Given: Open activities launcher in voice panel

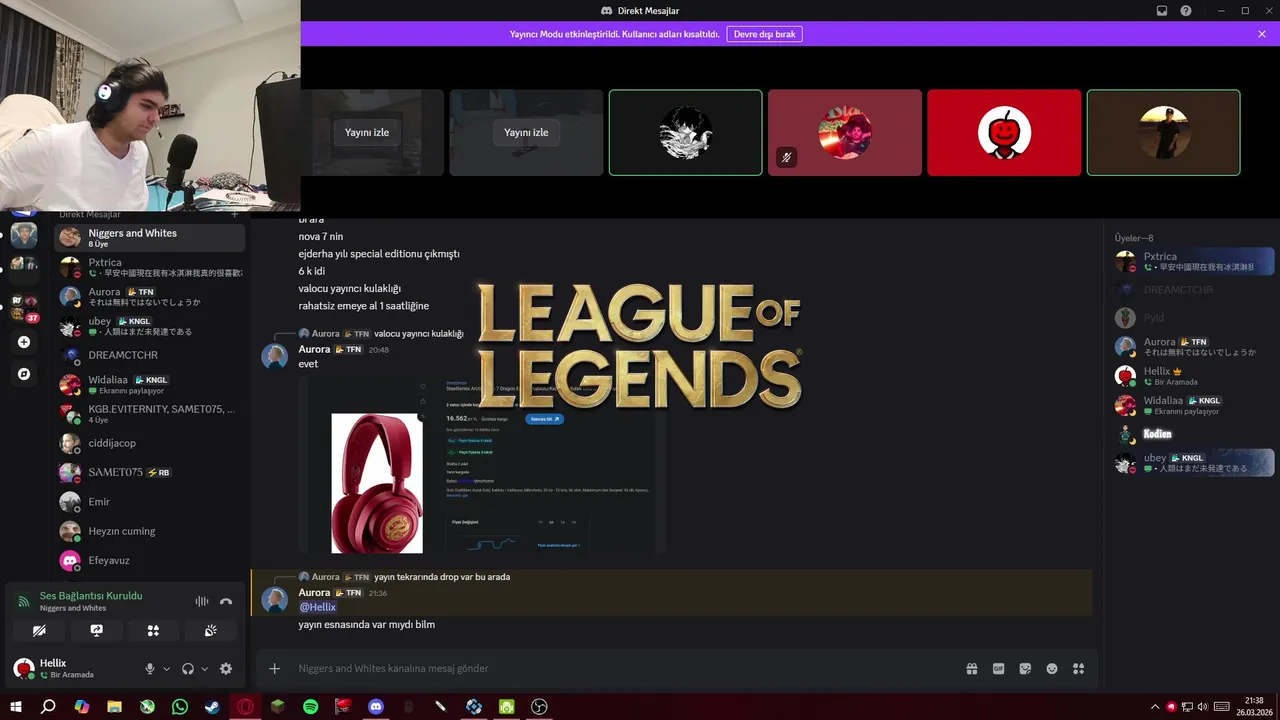Looking at the screenshot, I should coord(153,631).
